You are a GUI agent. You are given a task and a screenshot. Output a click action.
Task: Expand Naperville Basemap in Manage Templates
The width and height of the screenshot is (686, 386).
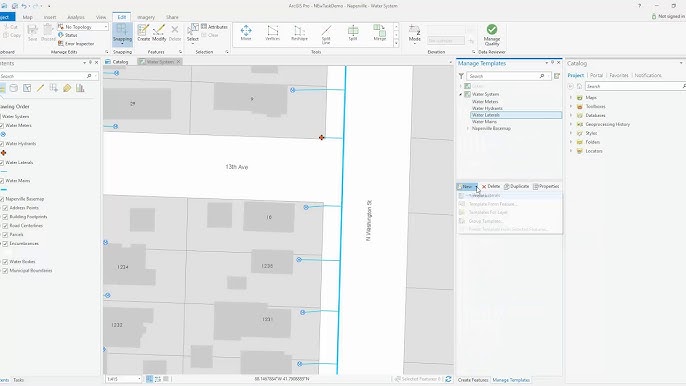coord(468,129)
